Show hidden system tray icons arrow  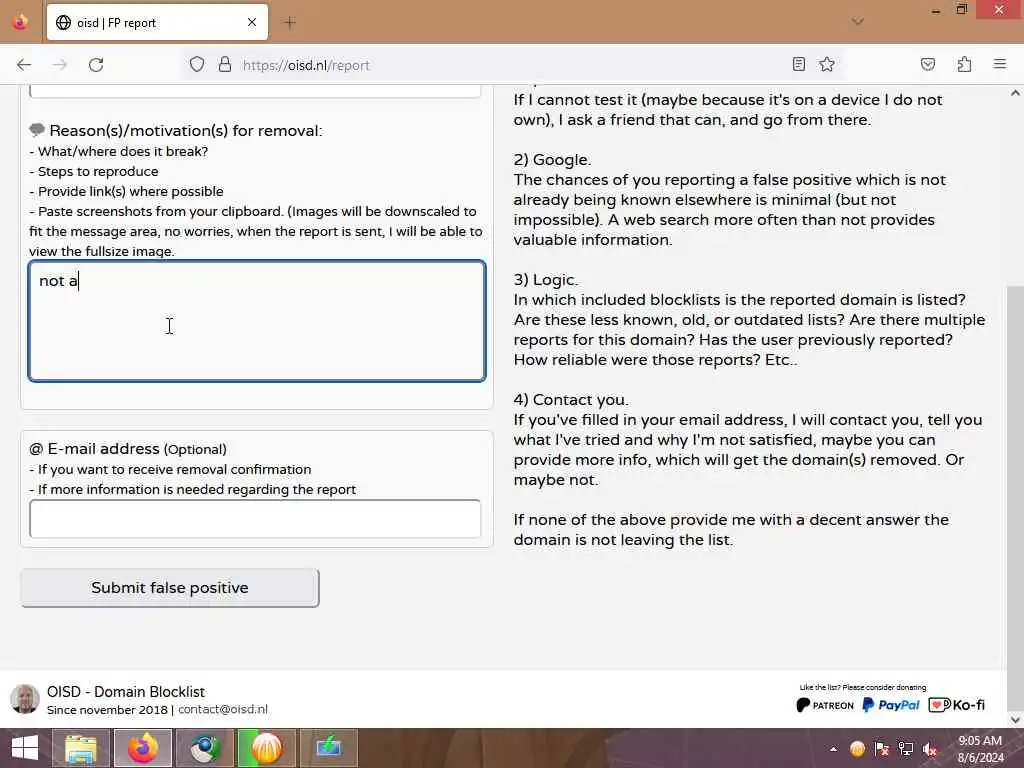833,749
